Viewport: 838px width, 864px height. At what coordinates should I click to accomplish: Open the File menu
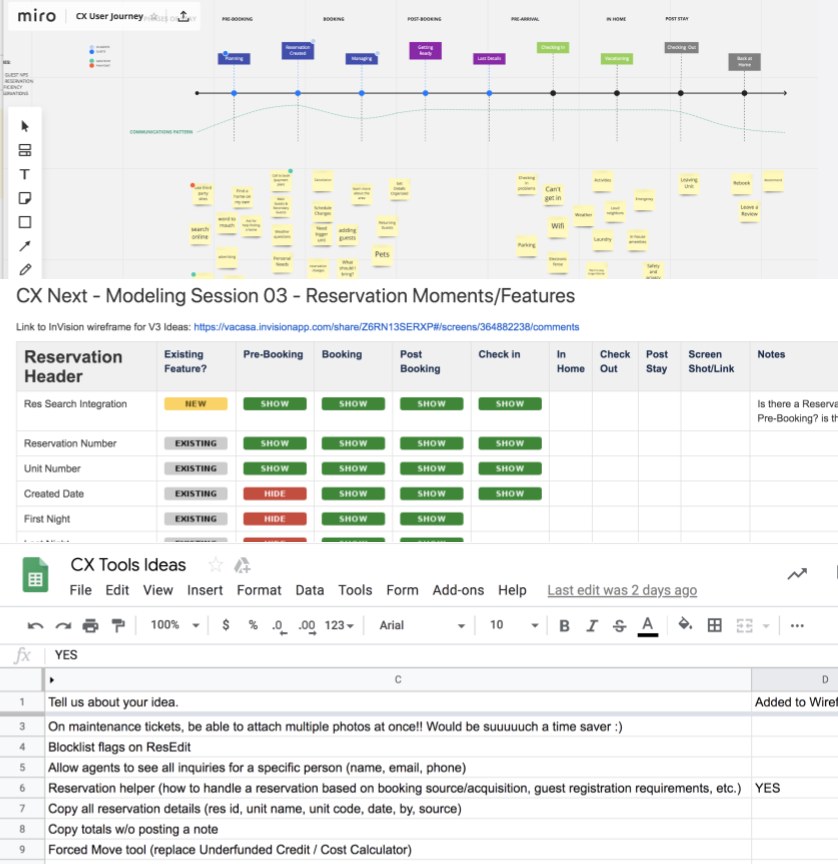pyautogui.click(x=80, y=590)
